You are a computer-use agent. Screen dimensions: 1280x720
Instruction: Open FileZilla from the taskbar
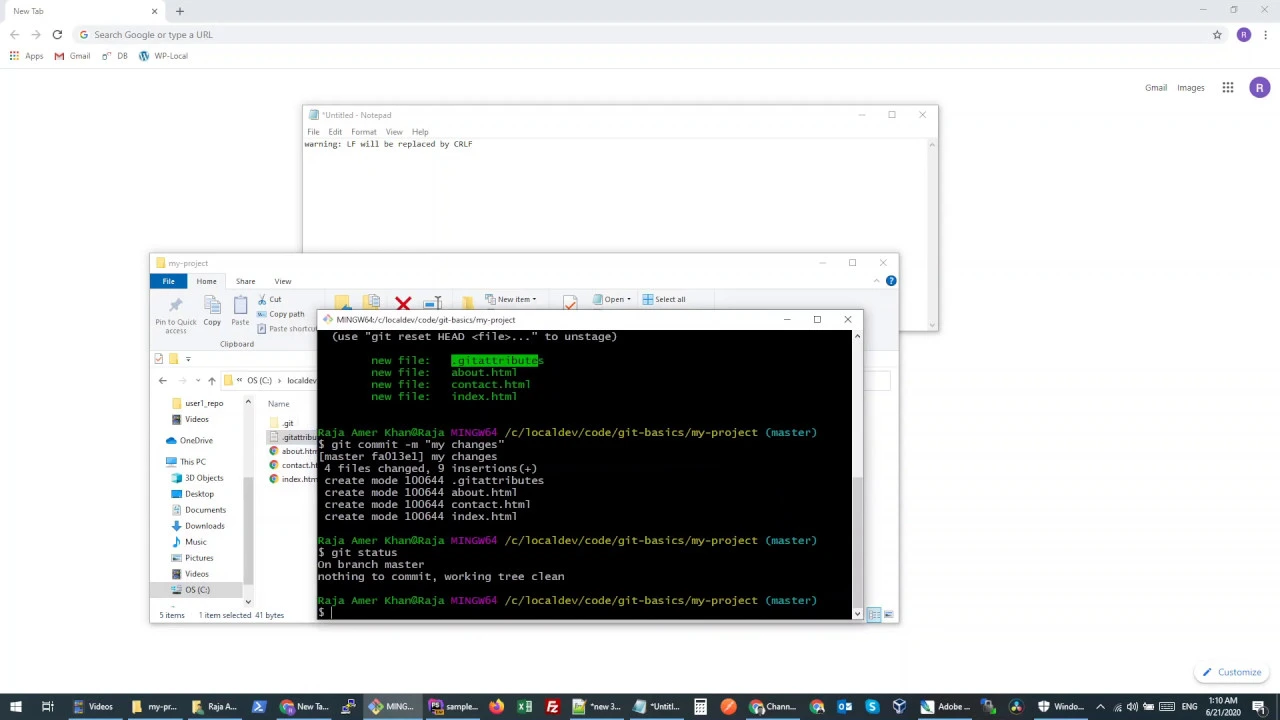pyautogui.click(x=552, y=707)
